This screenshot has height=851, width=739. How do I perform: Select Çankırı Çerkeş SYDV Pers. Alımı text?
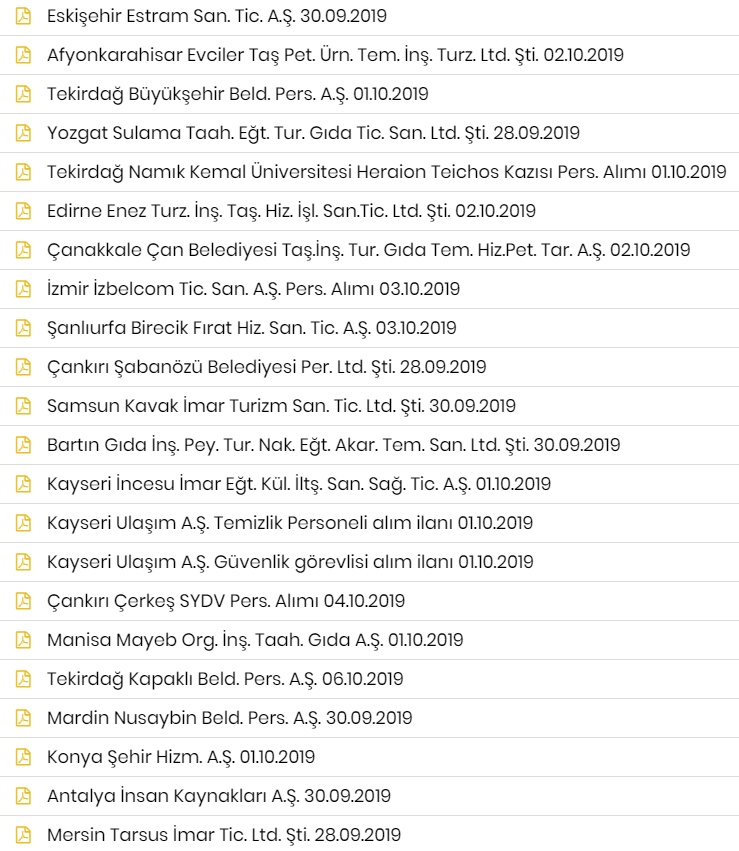226,601
